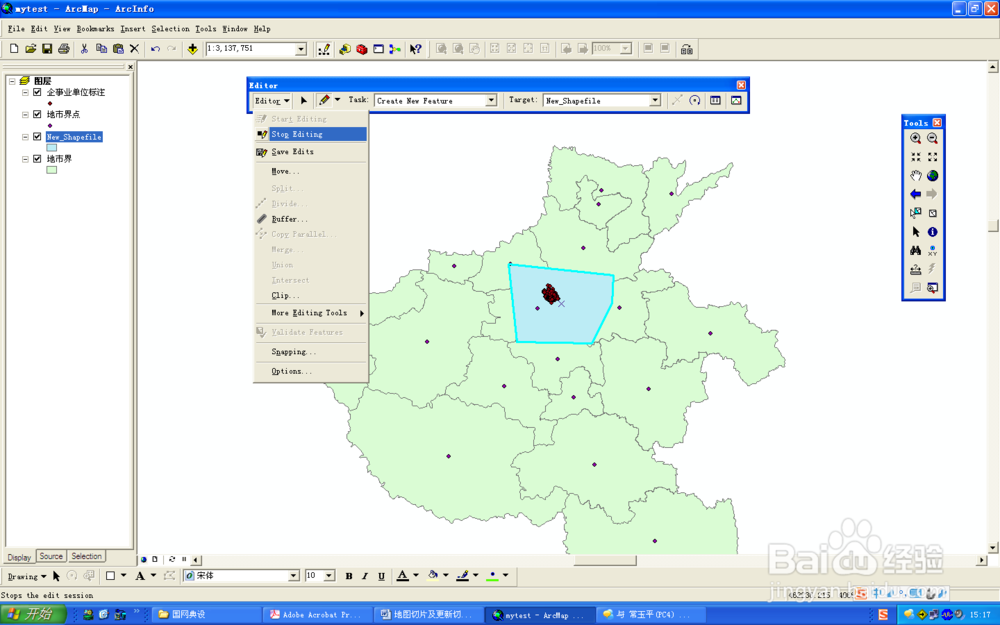The image size is (1000, 625).
Task: Open Options... in Editor menu
Action: [311, 371]
